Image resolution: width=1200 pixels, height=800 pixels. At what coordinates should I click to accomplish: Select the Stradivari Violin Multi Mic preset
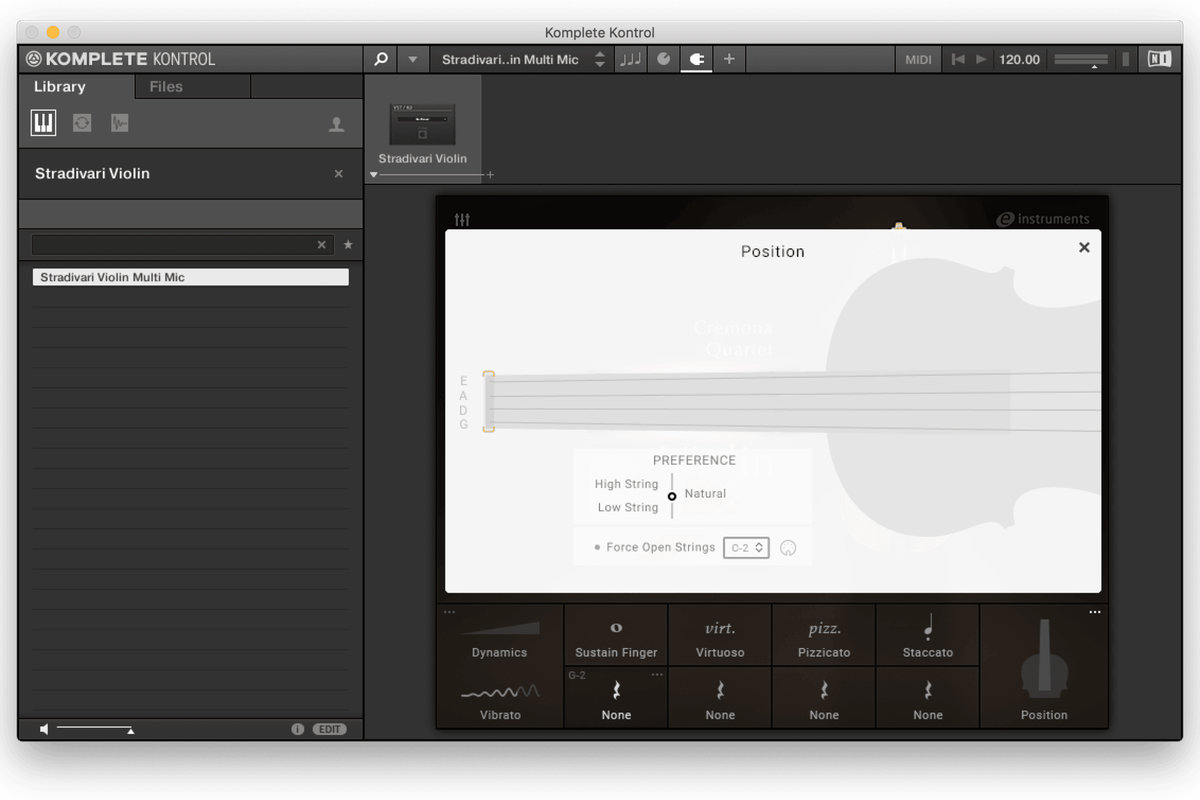pyautogui.click(x=190, y=277)
